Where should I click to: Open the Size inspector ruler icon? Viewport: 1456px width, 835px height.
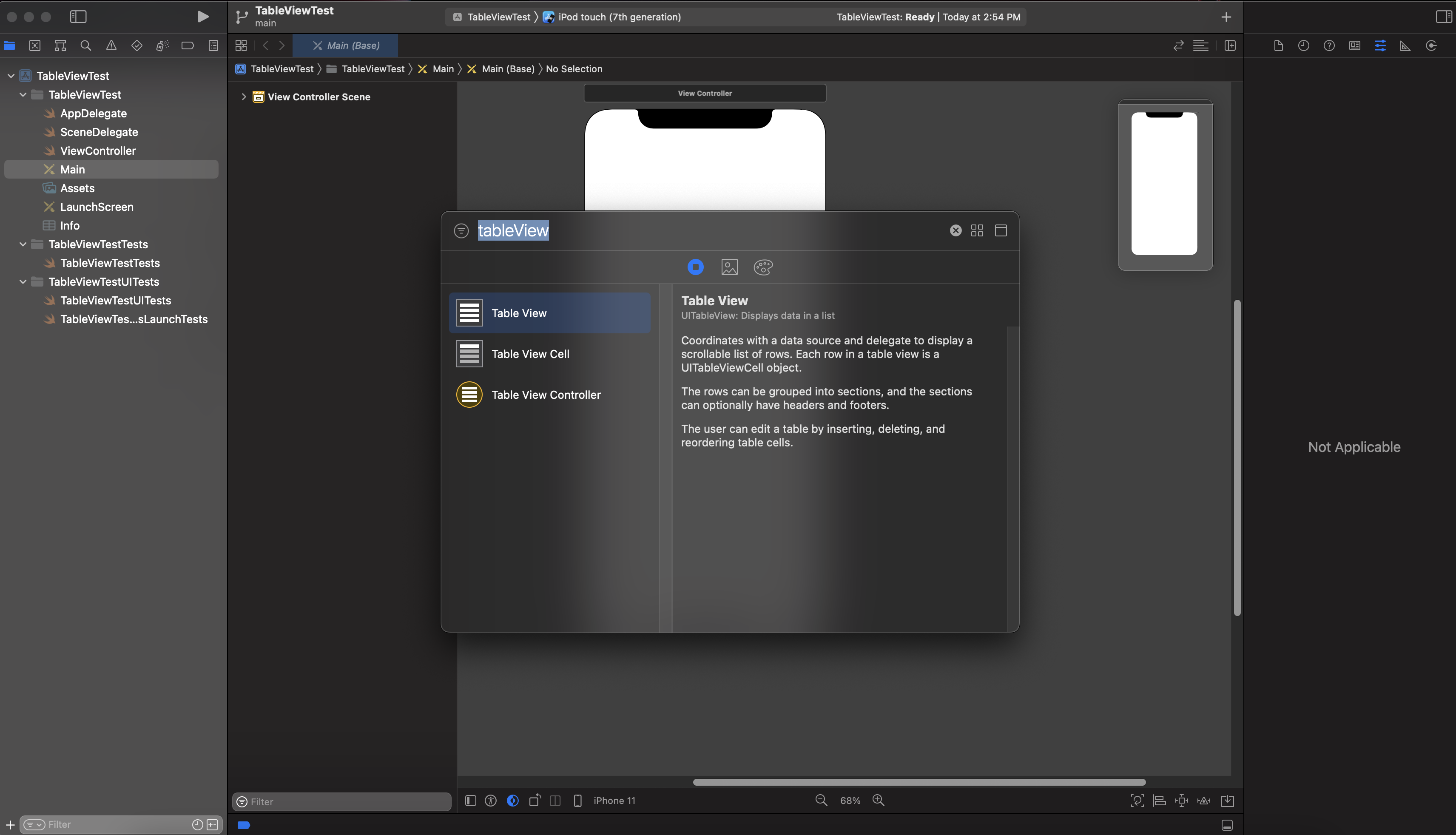coord(1405,46)
